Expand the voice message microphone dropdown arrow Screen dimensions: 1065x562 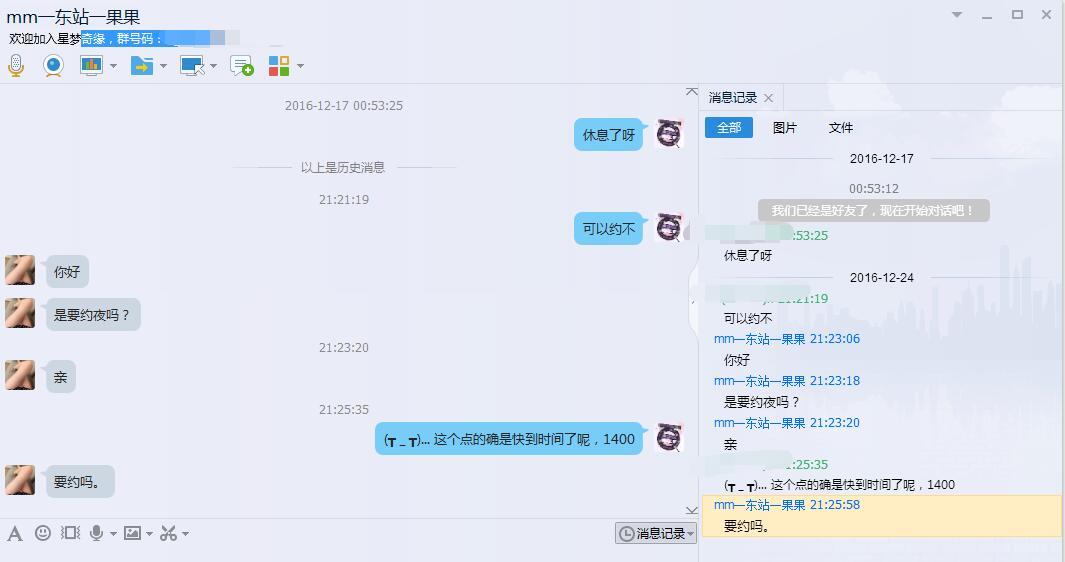[113, 534]
